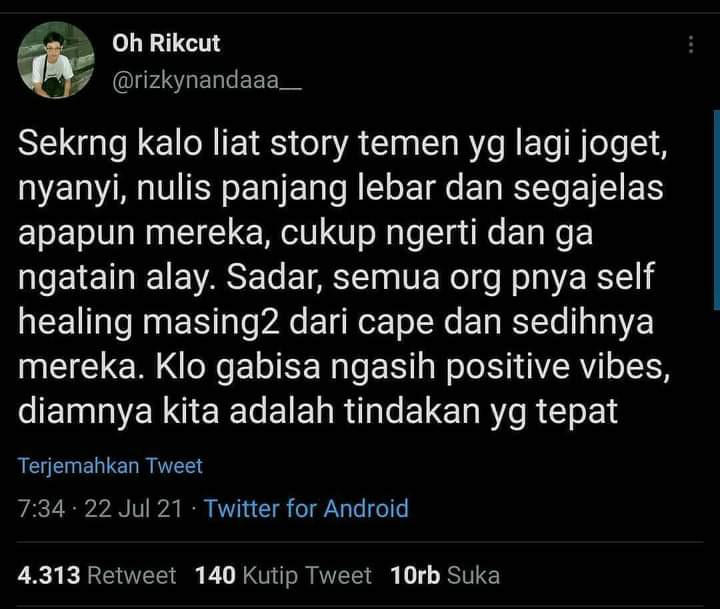Click the 4.313 retweet number
This screenshot has height=609, width=720.
(49, 575)
